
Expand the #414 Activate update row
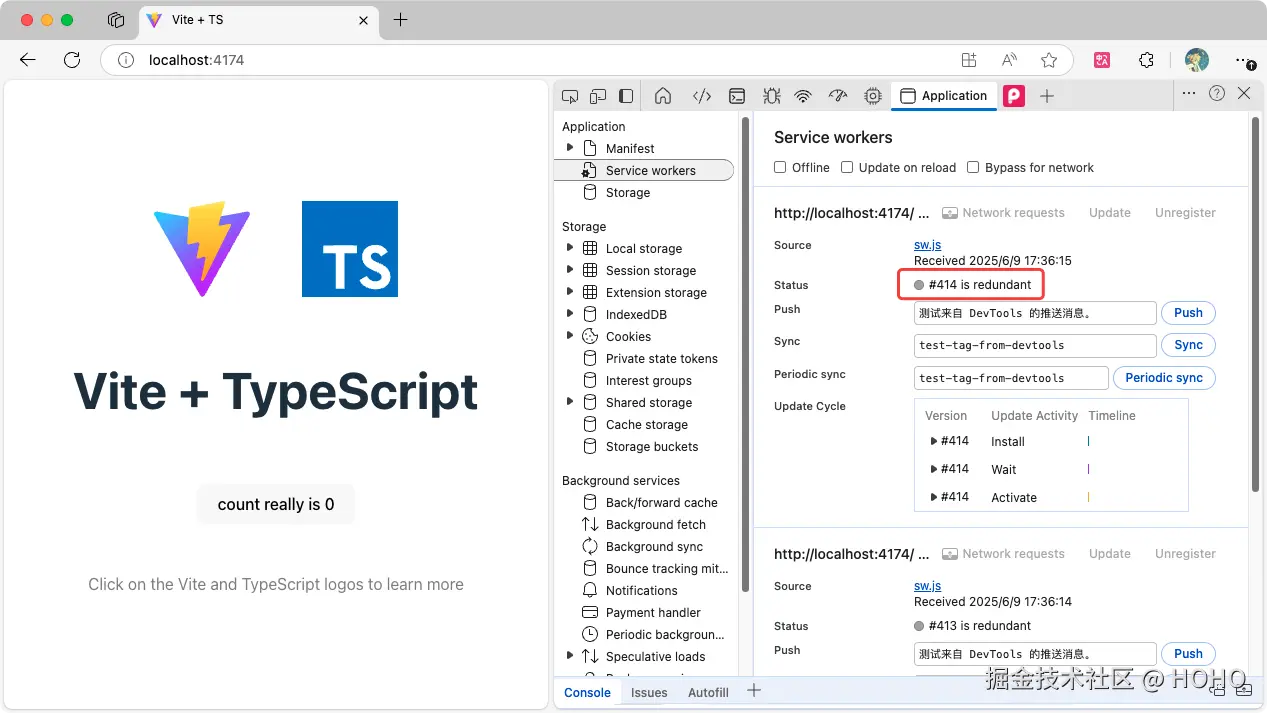933,497
